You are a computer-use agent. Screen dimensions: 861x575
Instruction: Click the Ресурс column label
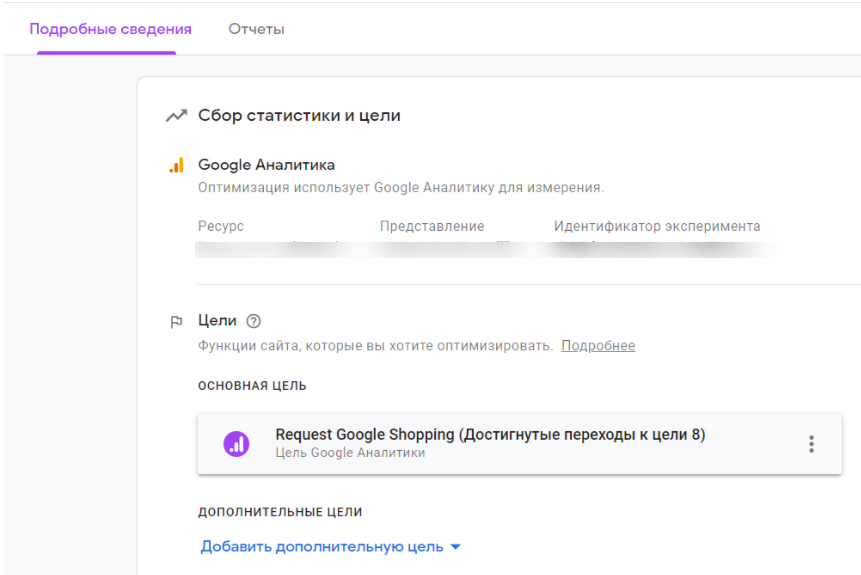[221, 226]
